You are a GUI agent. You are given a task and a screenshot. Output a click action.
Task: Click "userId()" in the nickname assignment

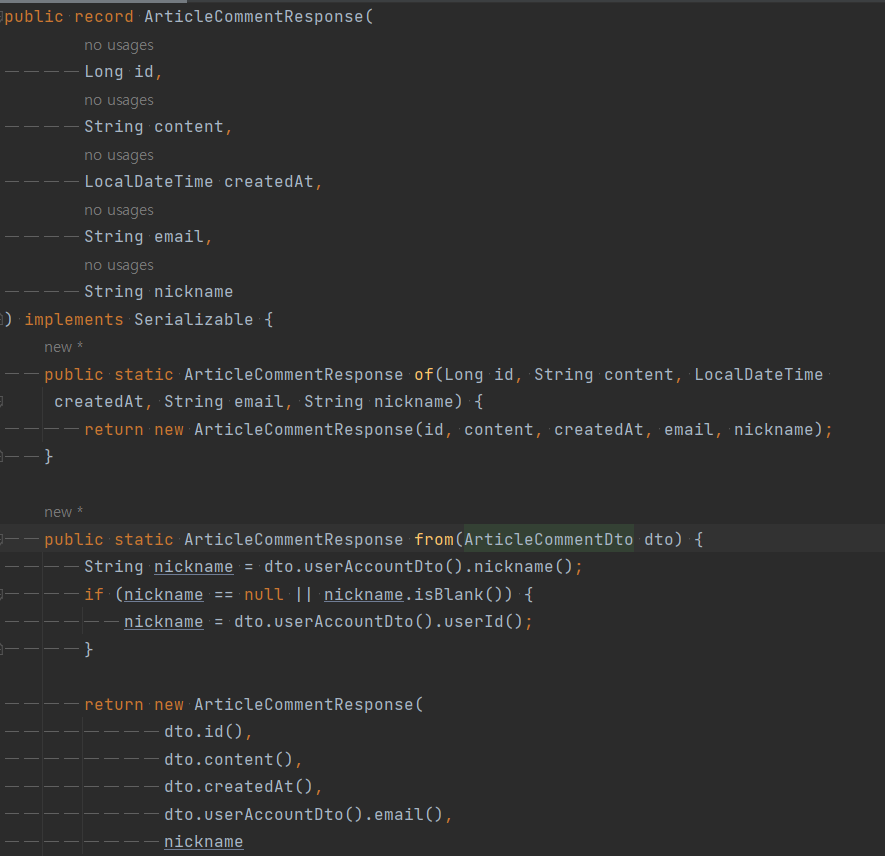[x=483, y=621]
